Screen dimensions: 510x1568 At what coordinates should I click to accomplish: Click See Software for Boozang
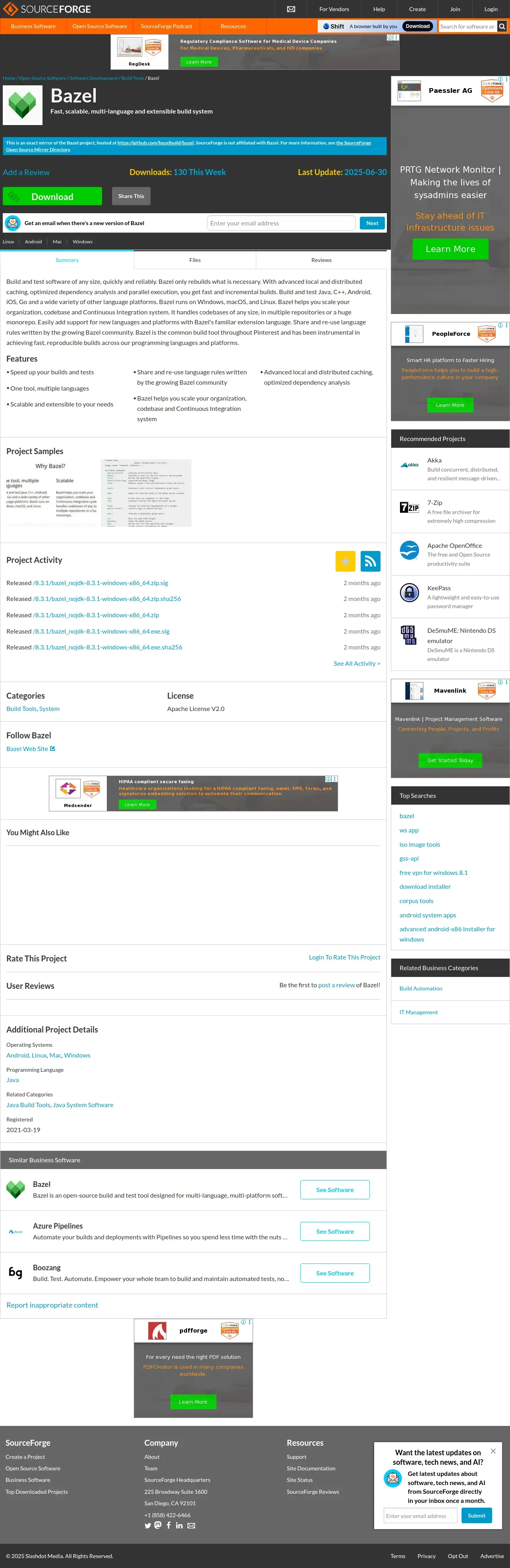click(334, 1273)
